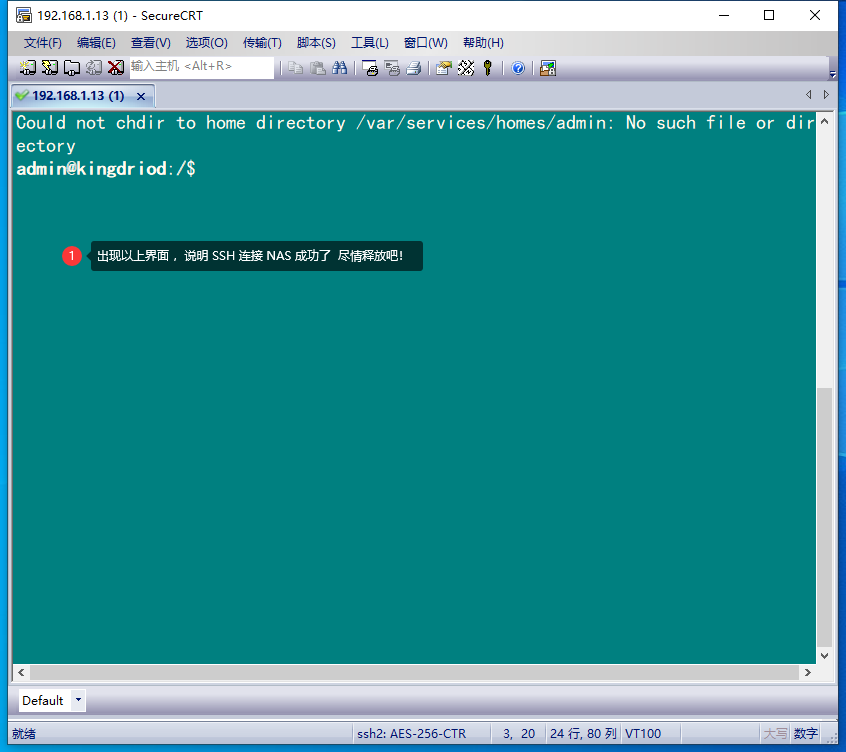Image resolution: width=846 pixels, height=752 pixels.
Task: Open the 工具(L) menu
Action: point(370,43)
